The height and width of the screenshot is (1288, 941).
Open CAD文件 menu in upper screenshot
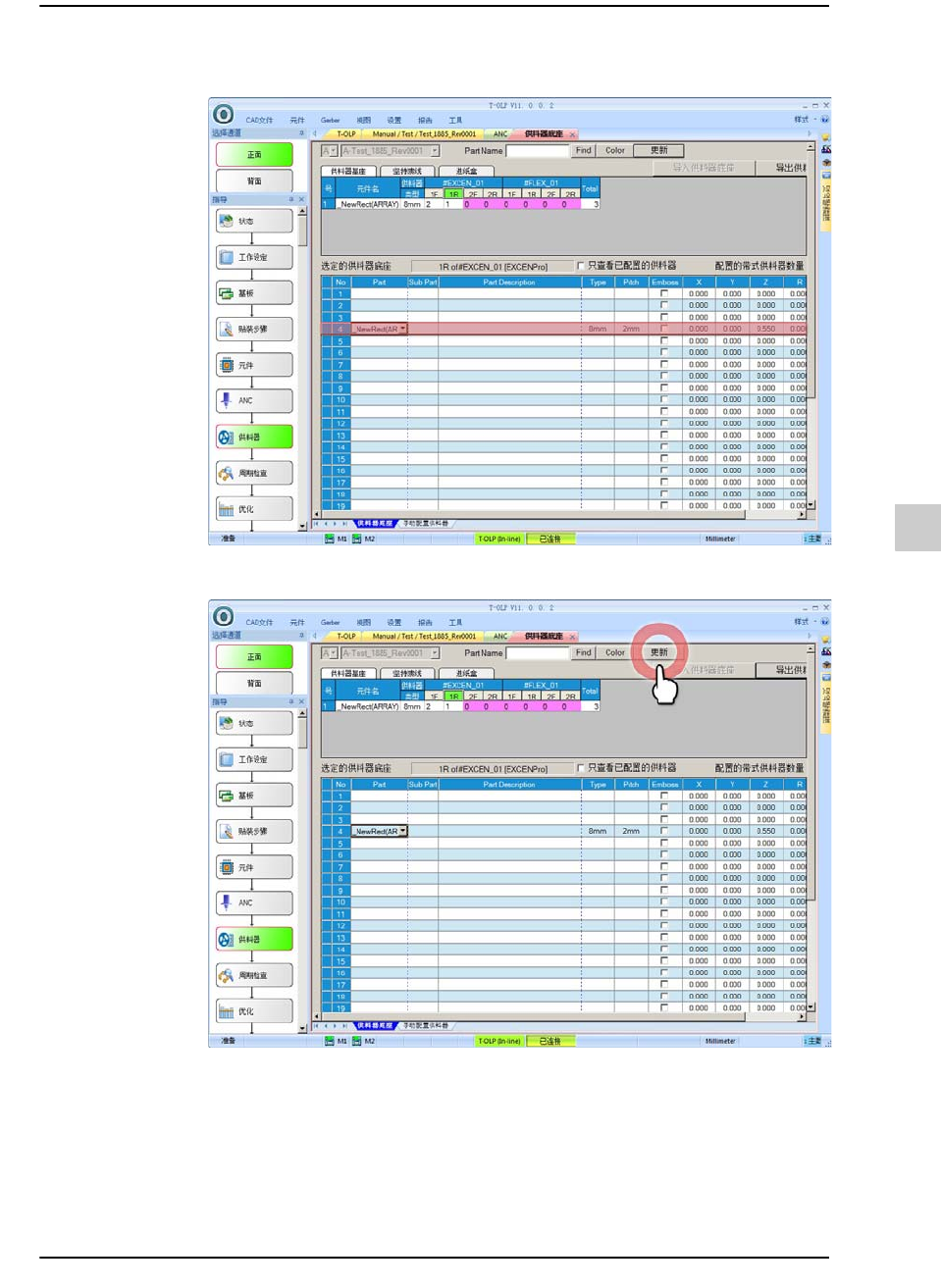click(x=260, y=120)
